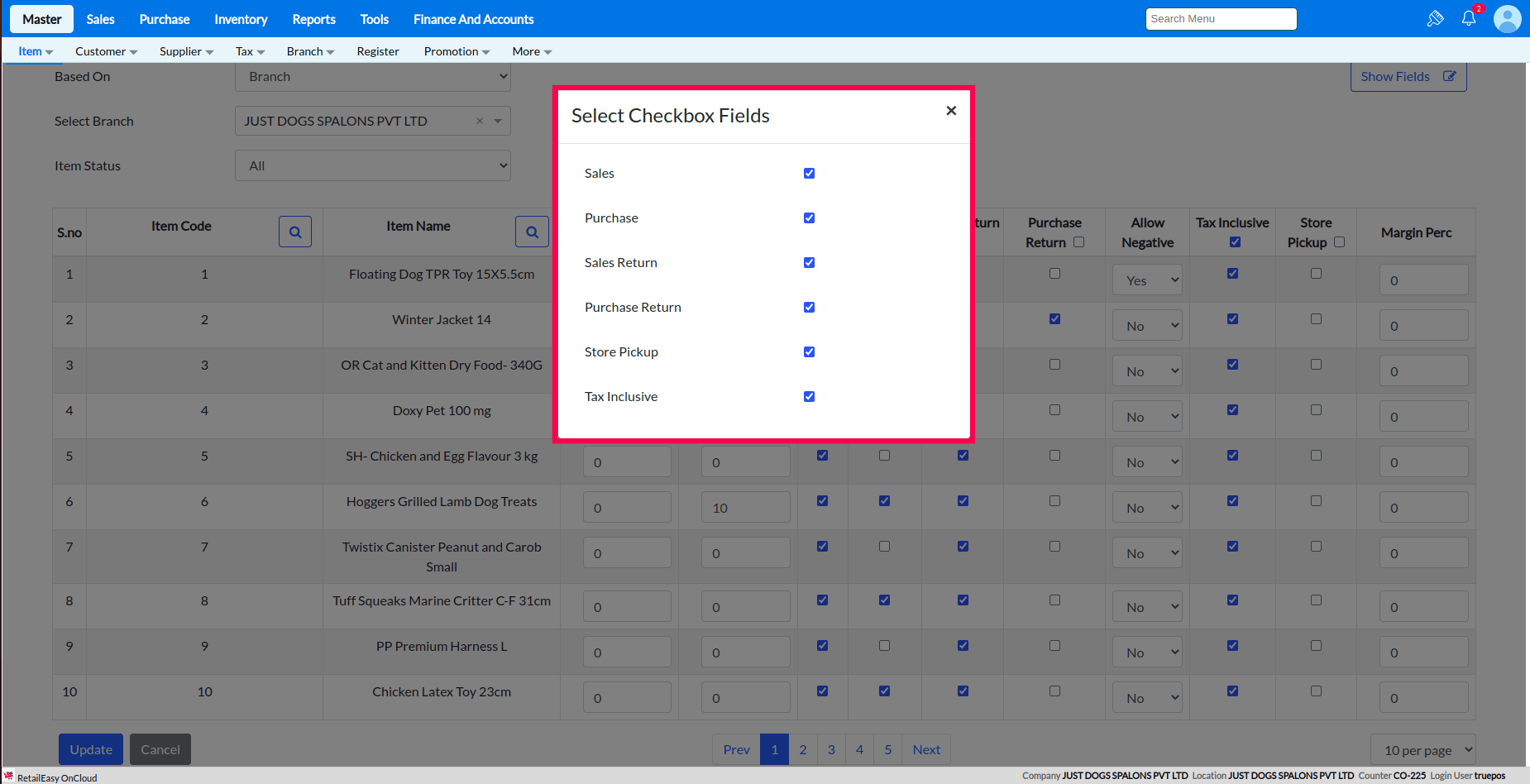Click the Show Fields edit icon
This screenshot has height=784, width=1530.
(1449, 76)
